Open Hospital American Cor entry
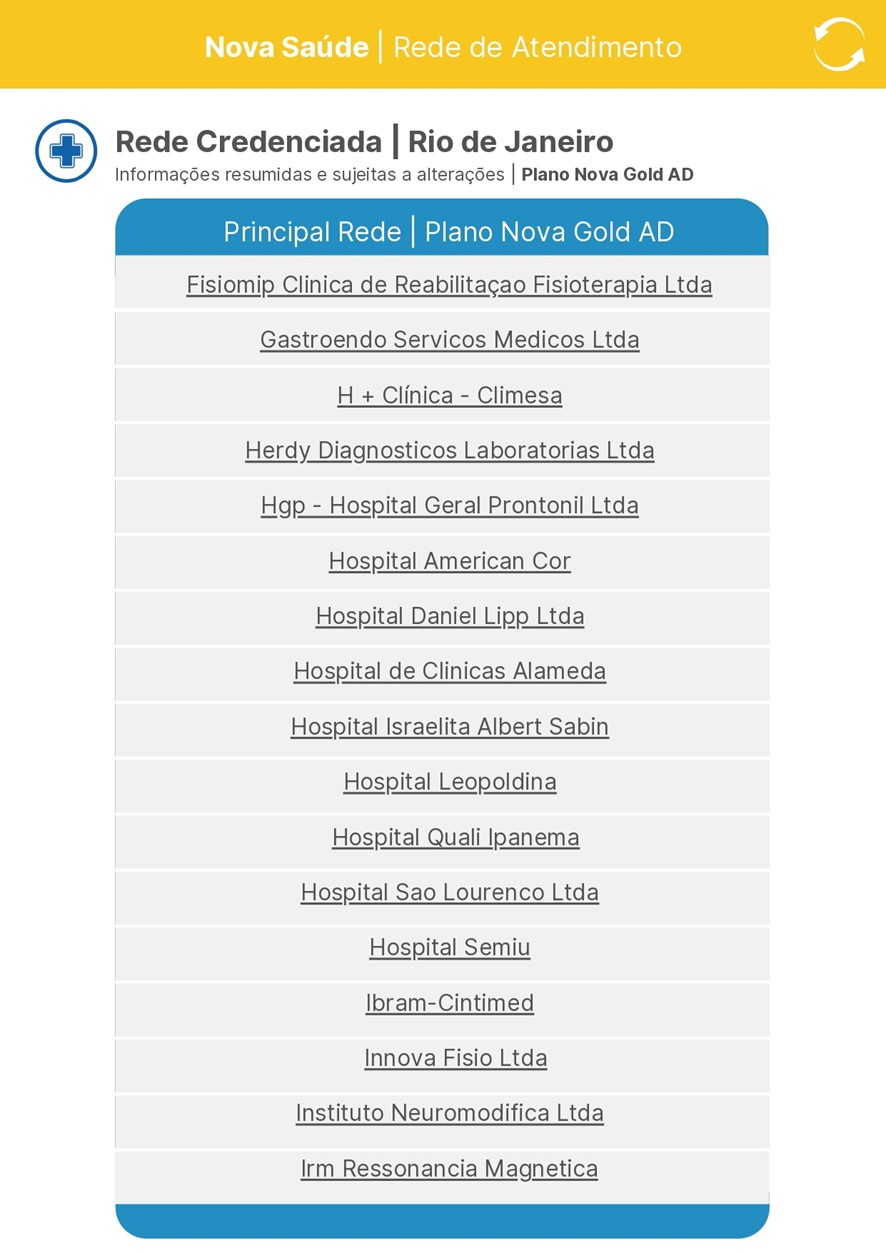This screenshot has height=1253, width=886. [x=449, y=562]
